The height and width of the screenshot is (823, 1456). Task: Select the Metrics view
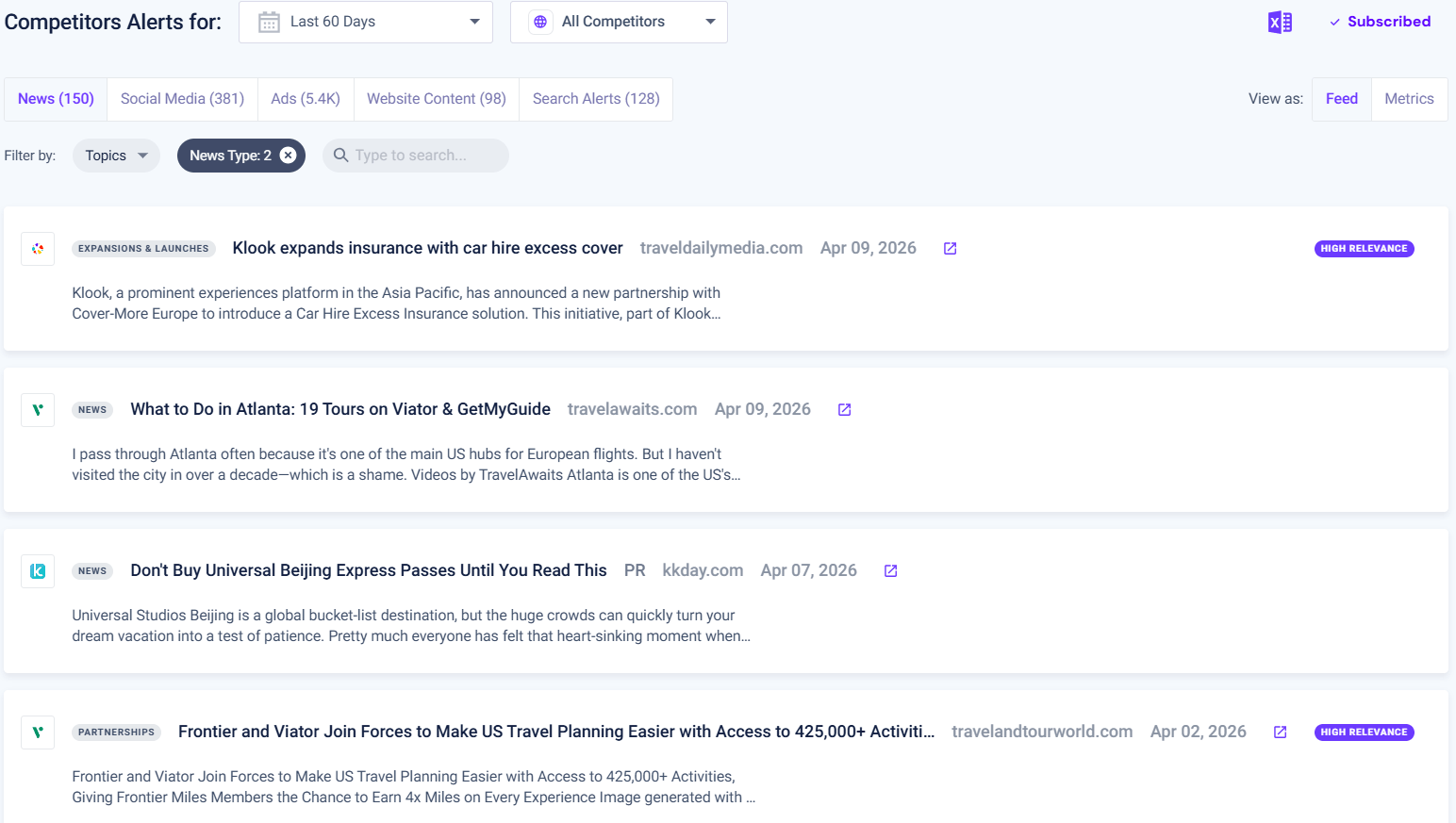pos(1409,99)
